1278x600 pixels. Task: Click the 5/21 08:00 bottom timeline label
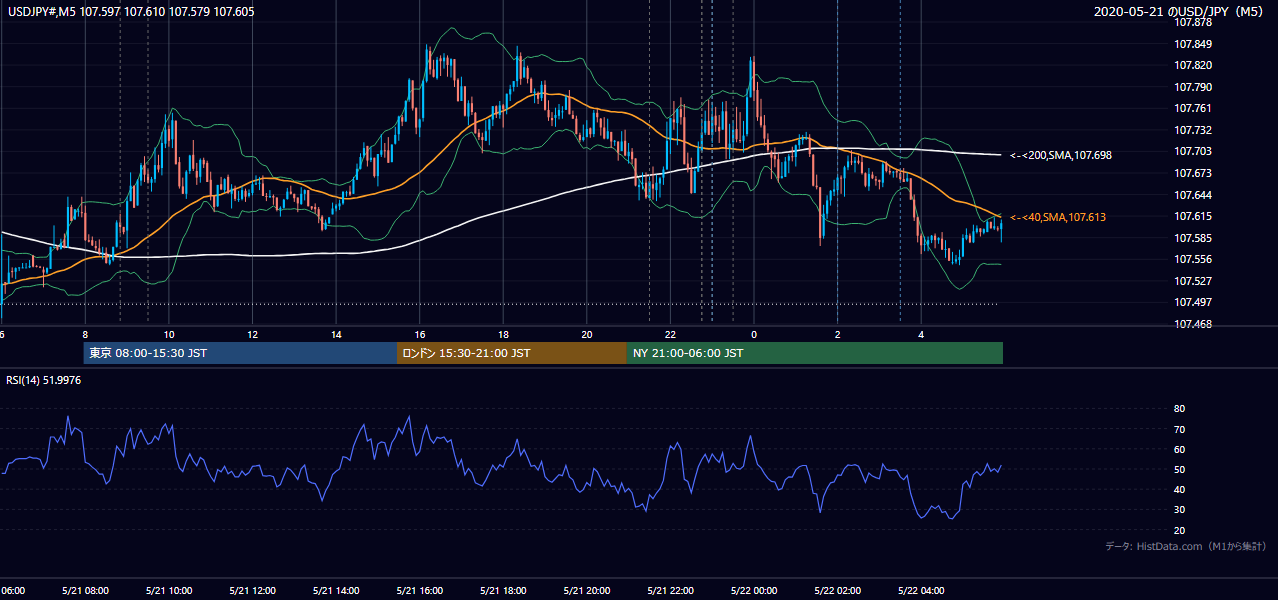coord(84,590)
